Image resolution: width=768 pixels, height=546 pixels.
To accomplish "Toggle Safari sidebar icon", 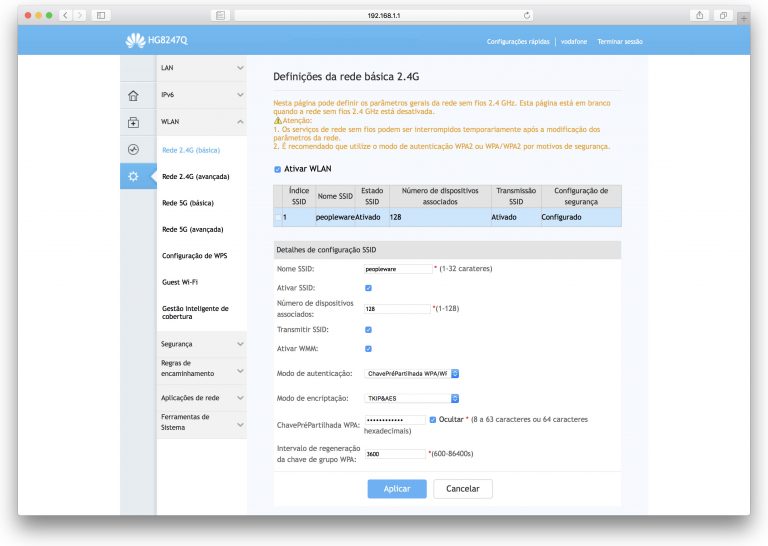I will pos(100,16).
